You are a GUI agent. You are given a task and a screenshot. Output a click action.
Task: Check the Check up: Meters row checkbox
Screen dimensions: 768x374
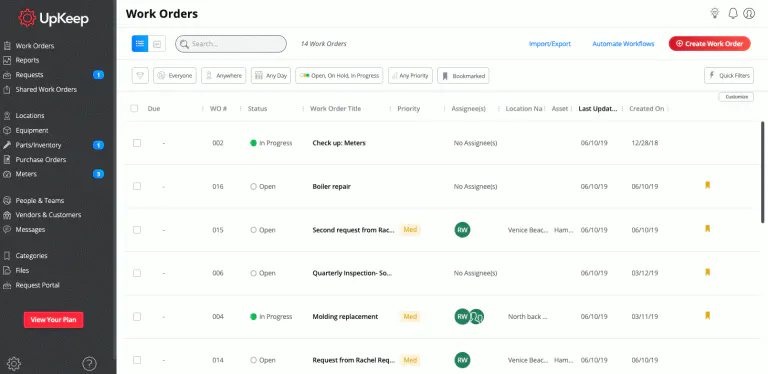point(137,143)
